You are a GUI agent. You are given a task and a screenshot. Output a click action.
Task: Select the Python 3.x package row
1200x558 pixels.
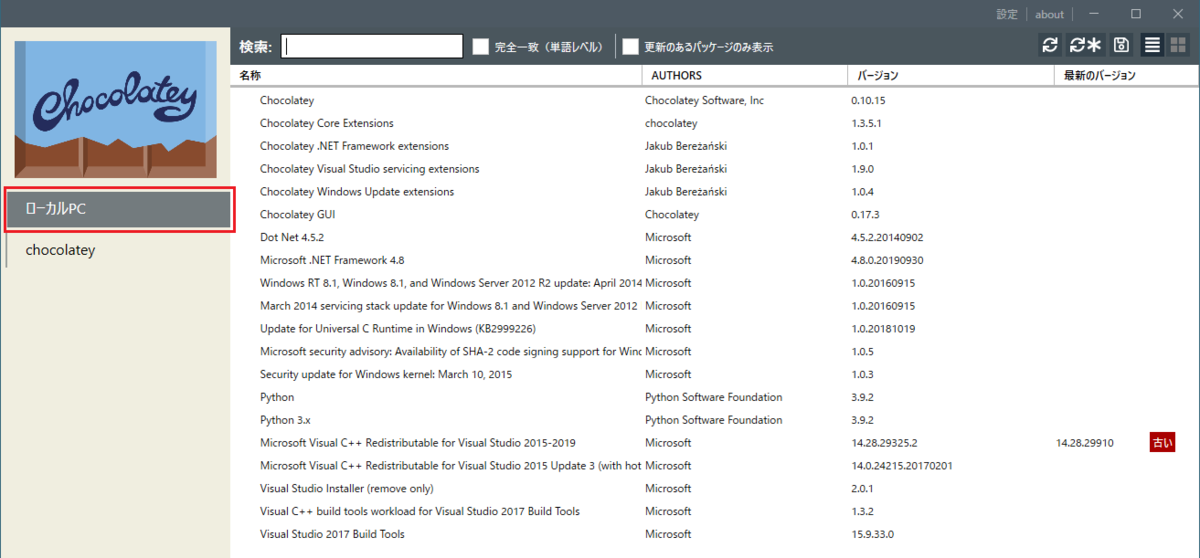pyautogui.click(x=715, y=420)
